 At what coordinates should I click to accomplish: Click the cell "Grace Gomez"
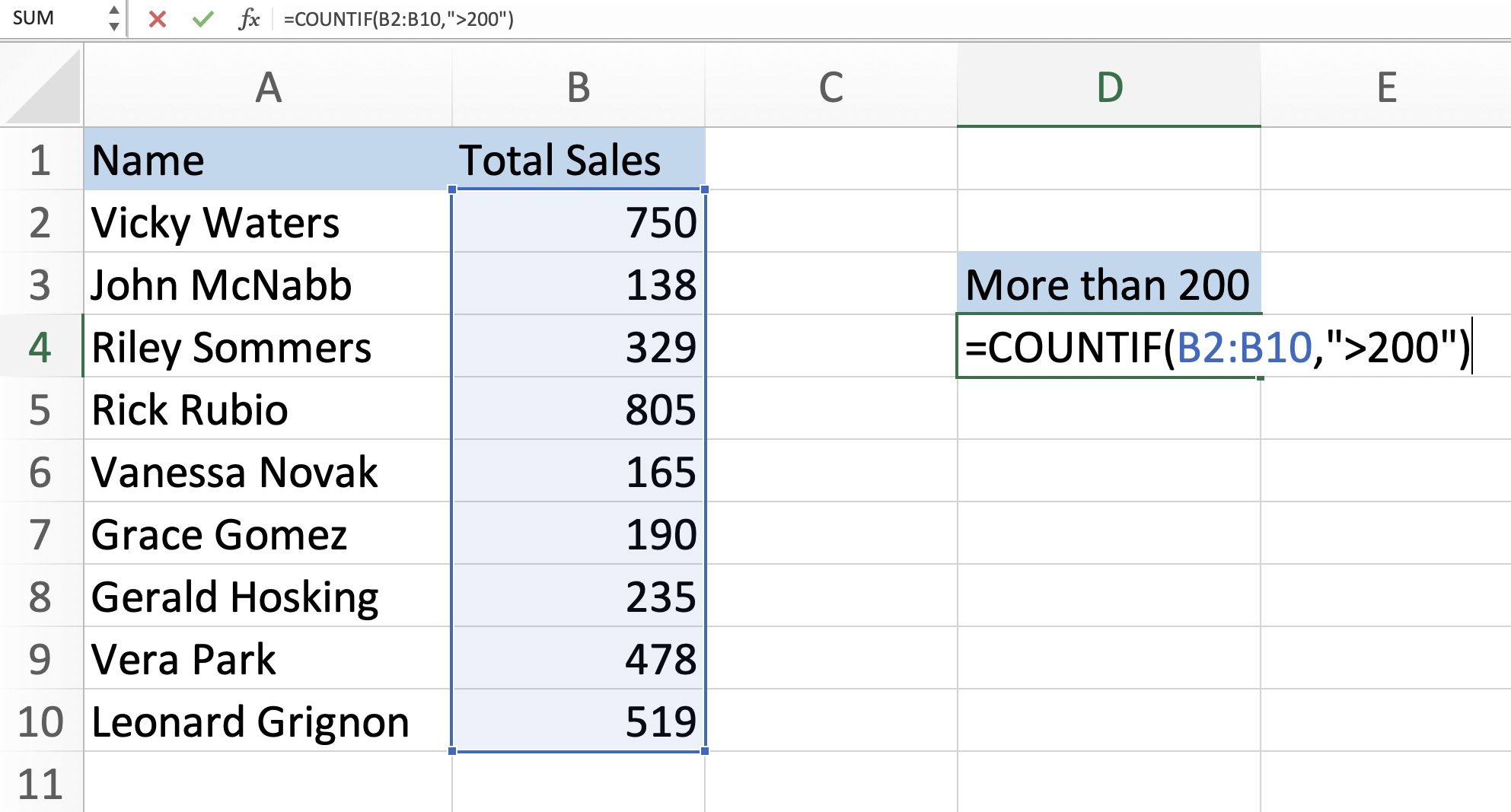click(x=268, y=534)
